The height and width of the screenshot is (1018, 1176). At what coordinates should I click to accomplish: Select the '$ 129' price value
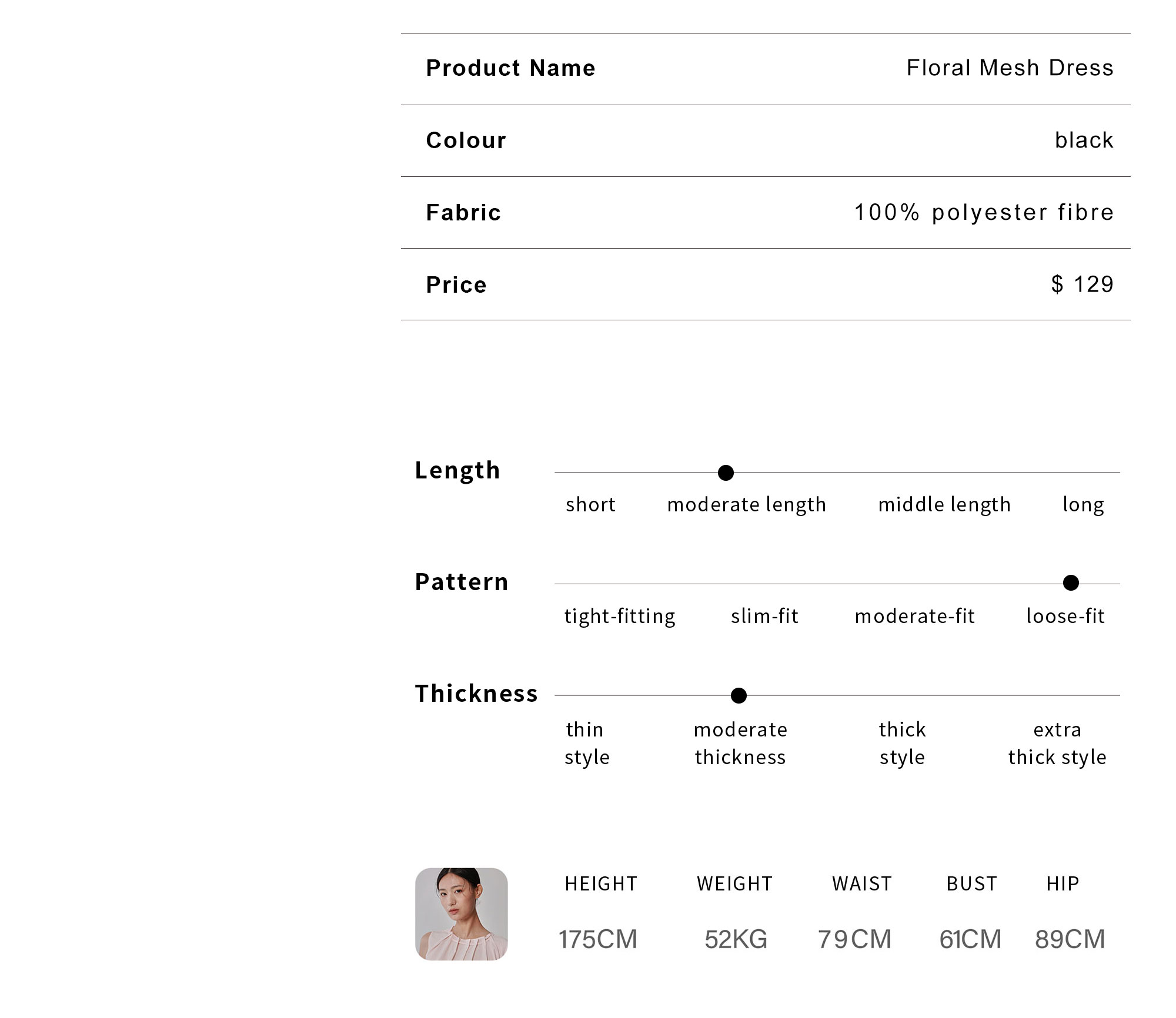coord(1083,284)
